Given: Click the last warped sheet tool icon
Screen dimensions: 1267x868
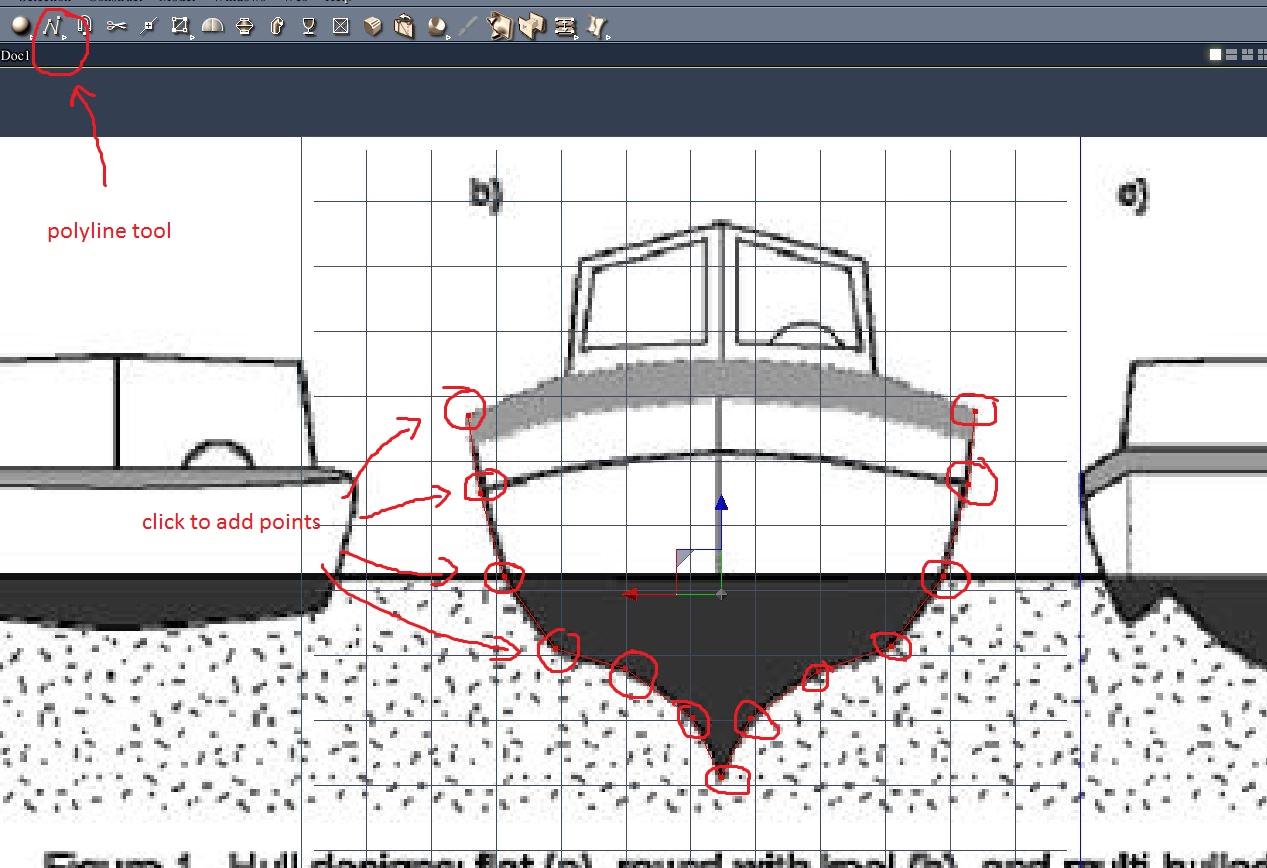Looking at the screenshot, I should tap(597, 27).
